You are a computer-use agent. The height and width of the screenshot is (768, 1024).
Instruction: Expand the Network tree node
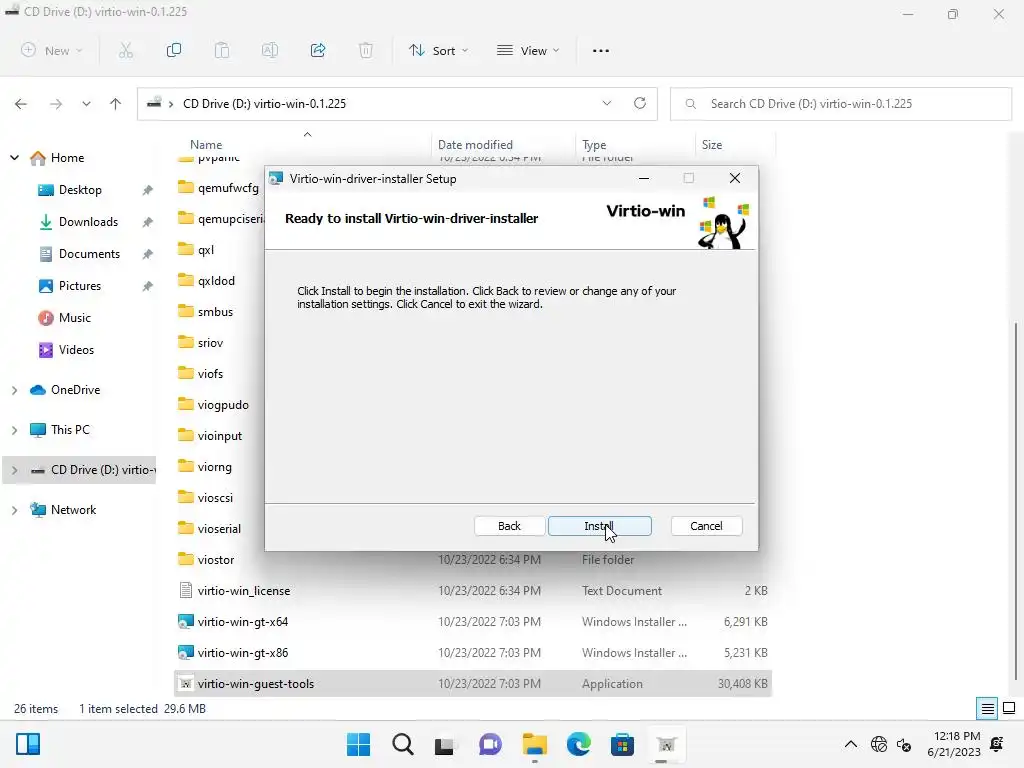14,510
